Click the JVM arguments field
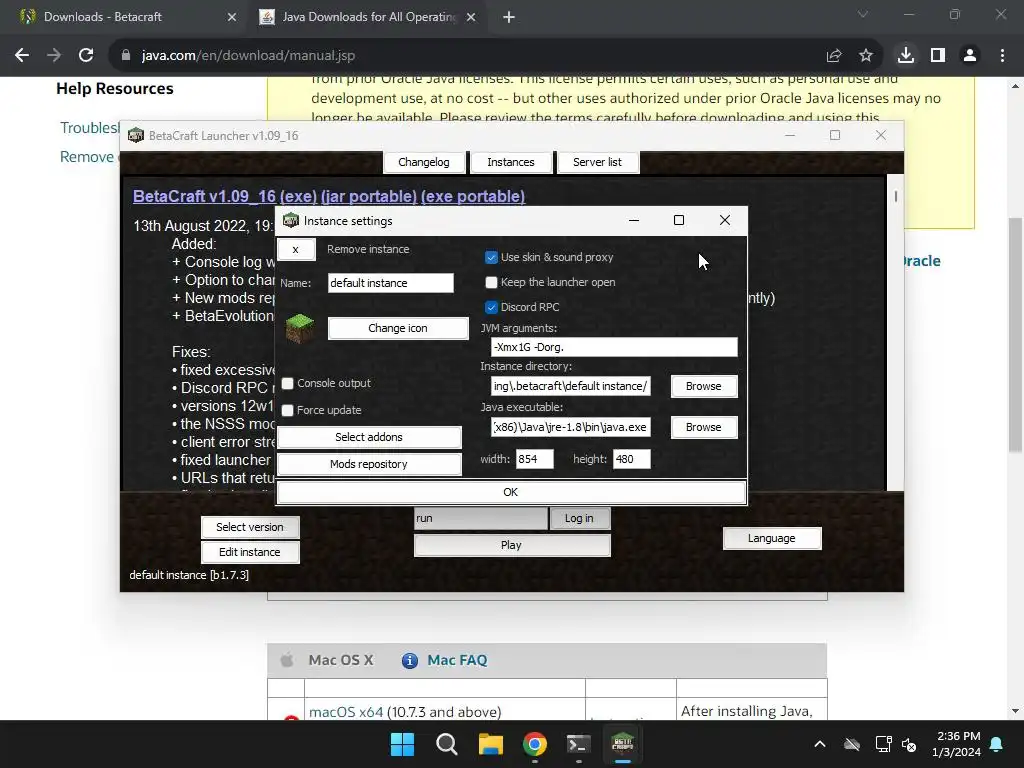 click(614, 347)
